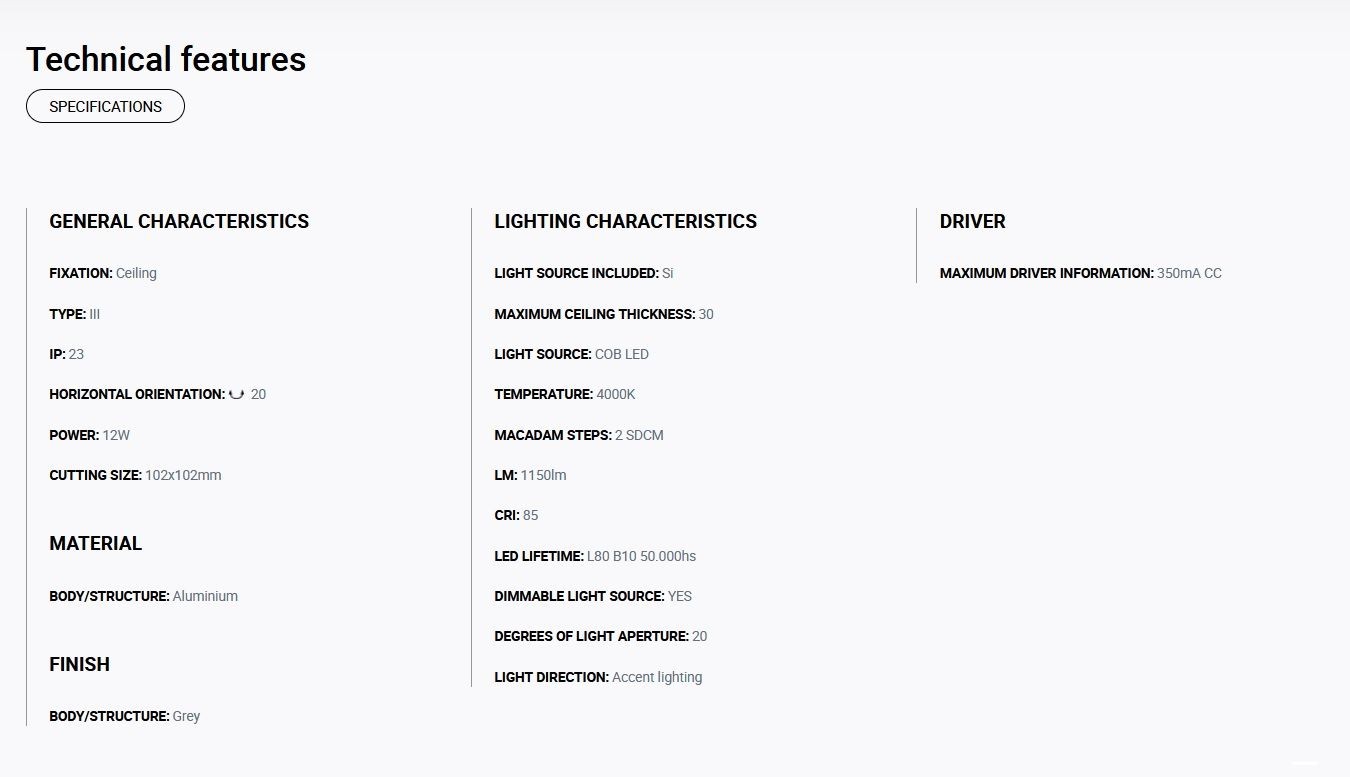Image resolution: width=1350 pixels, height=777 pixels.
Task: Click the horizontal orientation rotation icon
Action: pyautogui.click(x=237, y=394)
